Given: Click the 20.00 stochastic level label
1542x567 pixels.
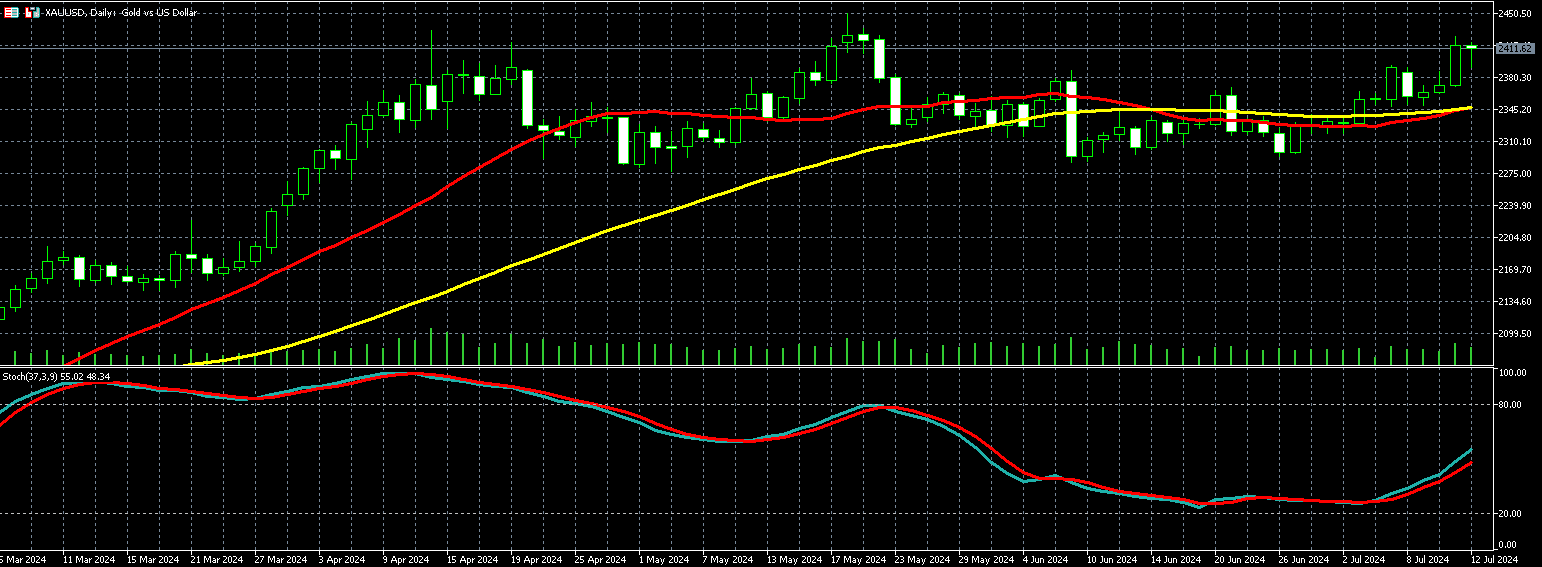Looking at the screenshot, I should tap(1511, 513).
